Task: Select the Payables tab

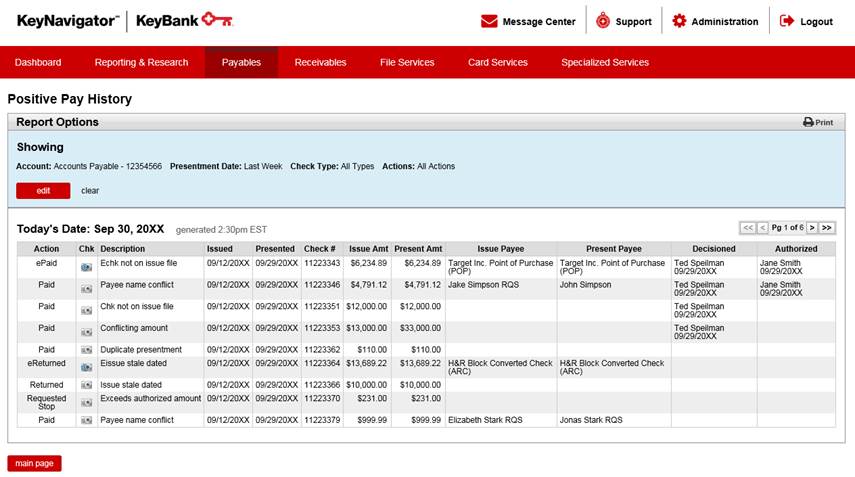Action: (x=241, y=62)
